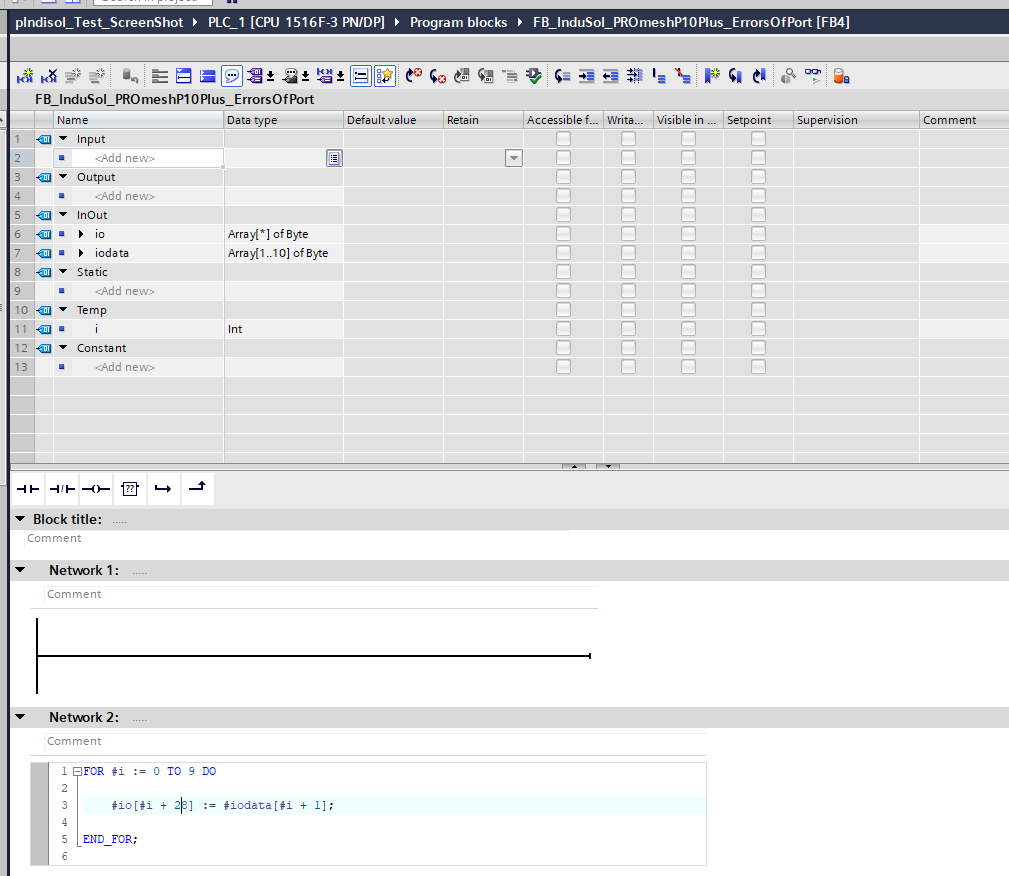This screenshot has width=1009, height=876.
Task: Tick Setpoint checkbox for the iodata row
Action: coord(758,253)
